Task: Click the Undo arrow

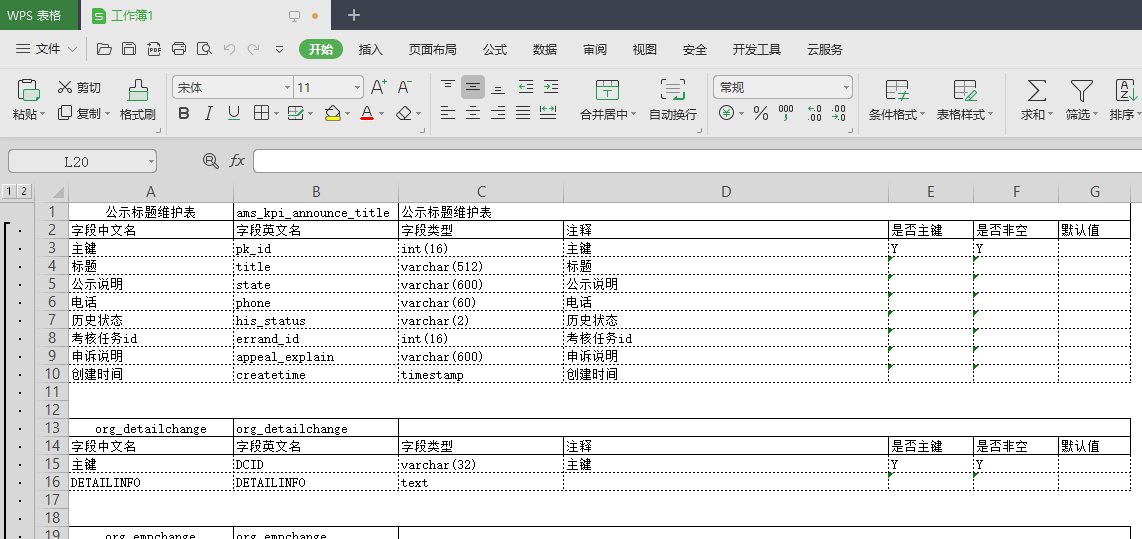Action: pyautogui.click(x=229, y=50)
